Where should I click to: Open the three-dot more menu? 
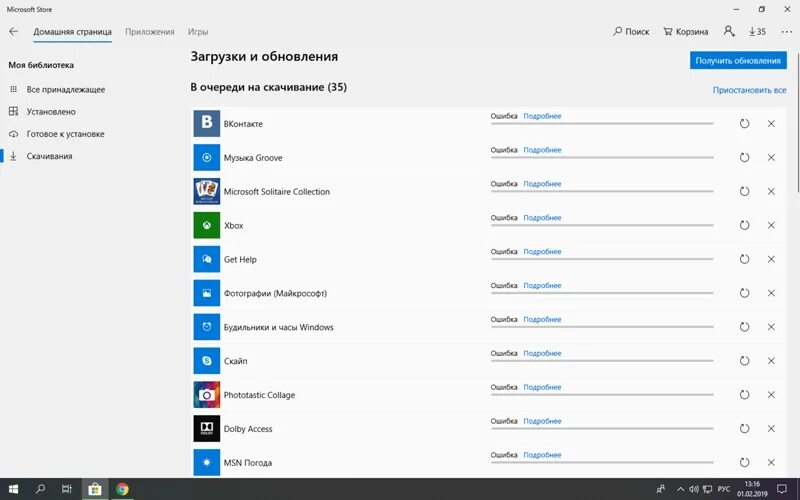tap(786, 32)
